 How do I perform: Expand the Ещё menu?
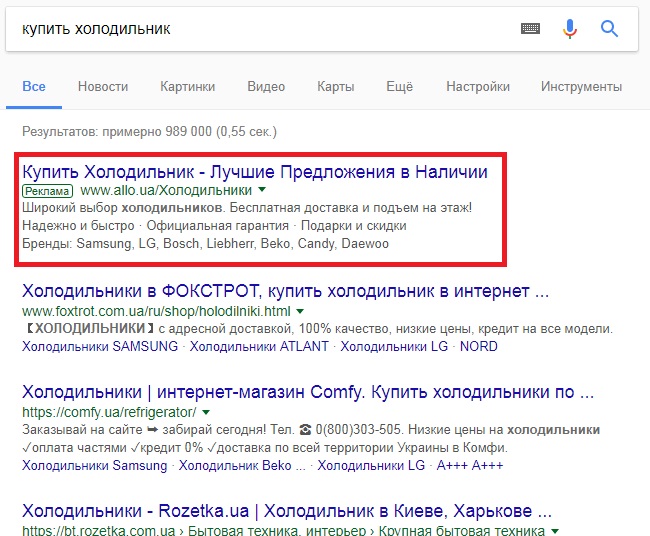click(x=400, y=86)
